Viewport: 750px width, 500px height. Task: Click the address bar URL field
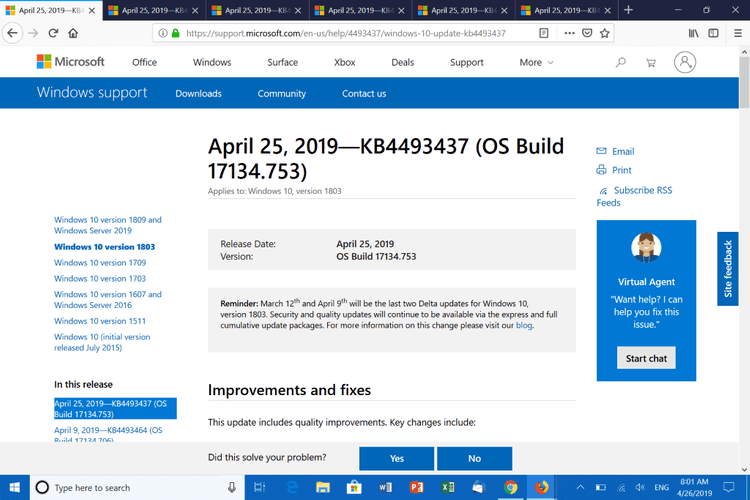click(345, 33)
